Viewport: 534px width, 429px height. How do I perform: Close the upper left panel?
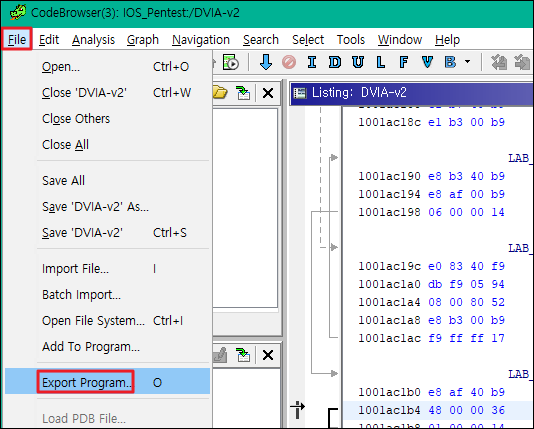(268, 93)
